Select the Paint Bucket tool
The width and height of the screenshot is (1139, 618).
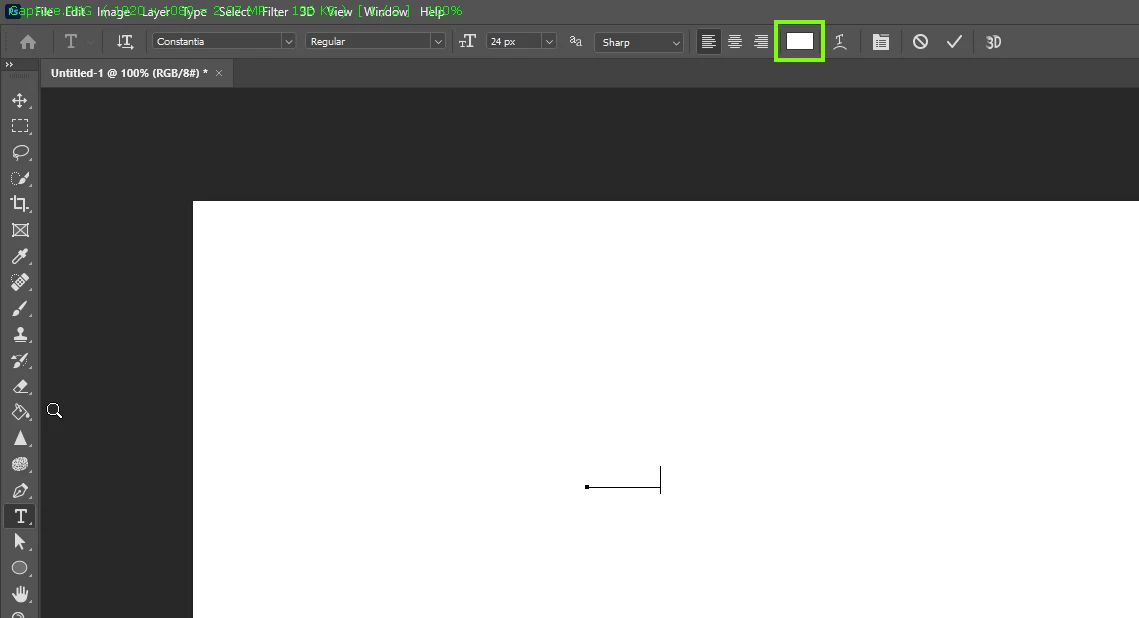(x=20, y=412)
